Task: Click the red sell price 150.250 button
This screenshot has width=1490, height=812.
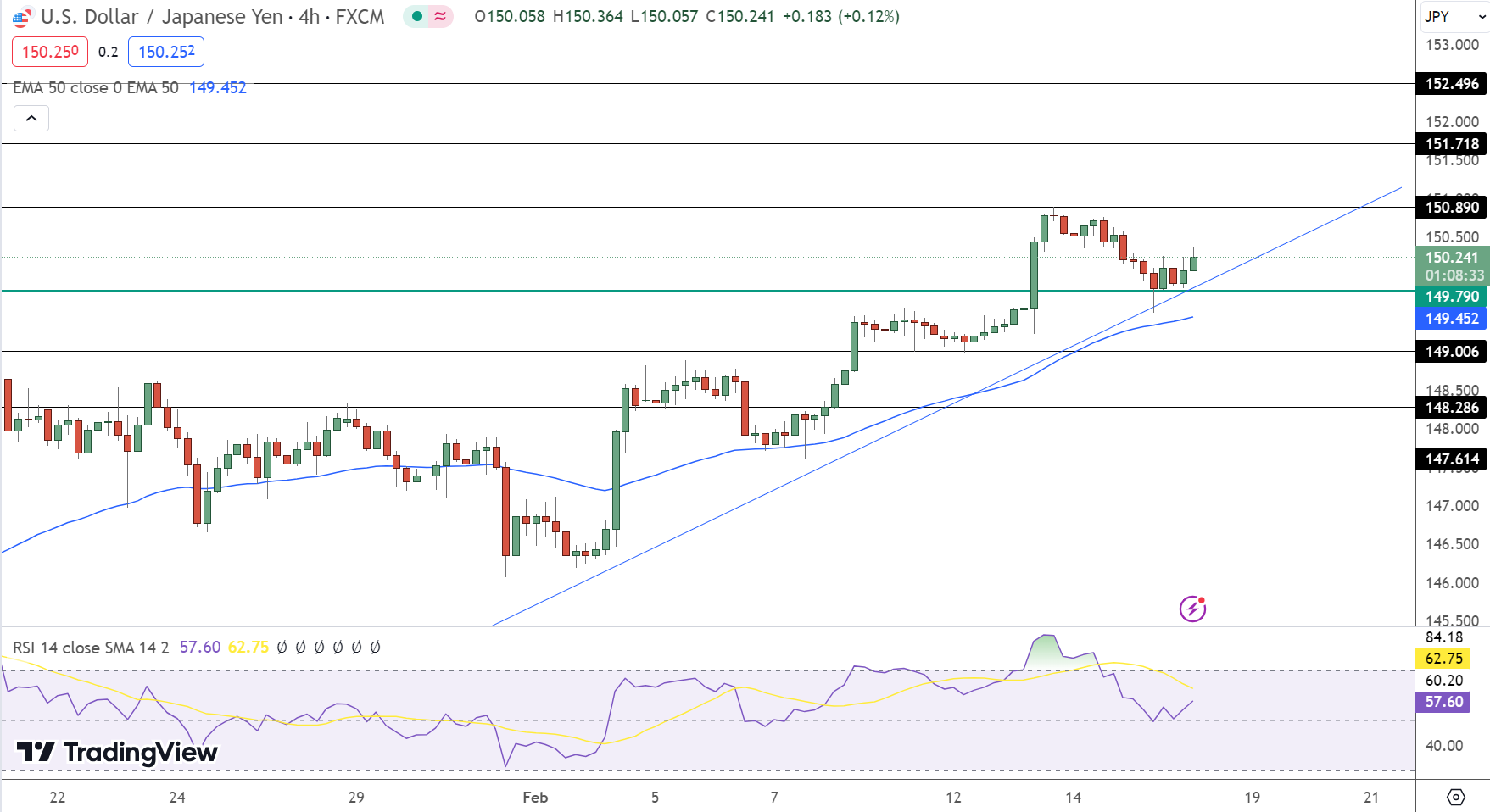Action: pyautogui.click(x=50, y=52)
